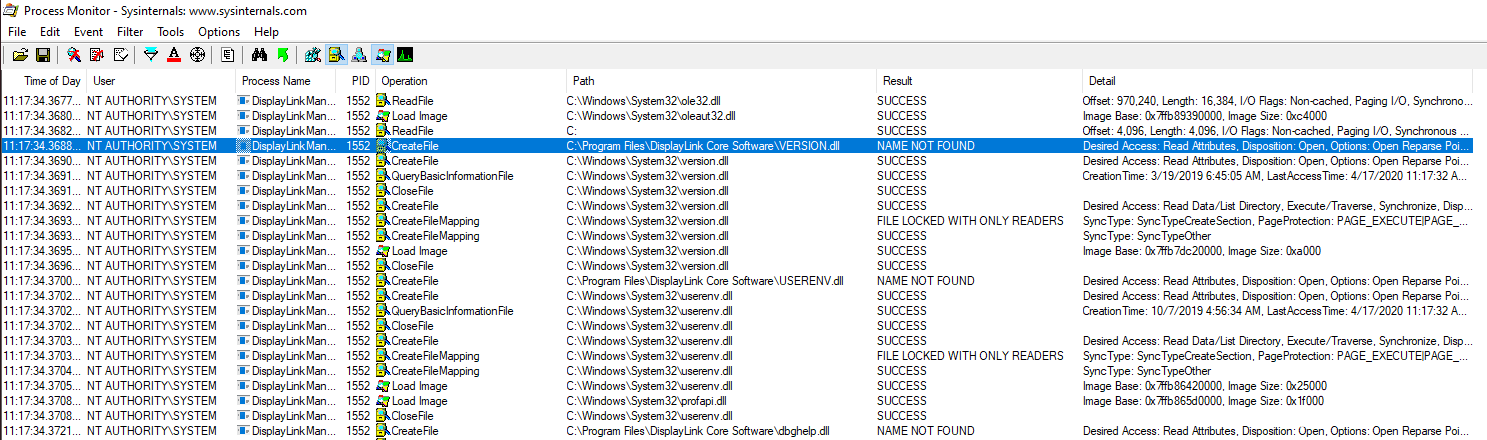The image size is (1487, 440).
Task: Open the Event menu
Action: click(x=88, y=32)
